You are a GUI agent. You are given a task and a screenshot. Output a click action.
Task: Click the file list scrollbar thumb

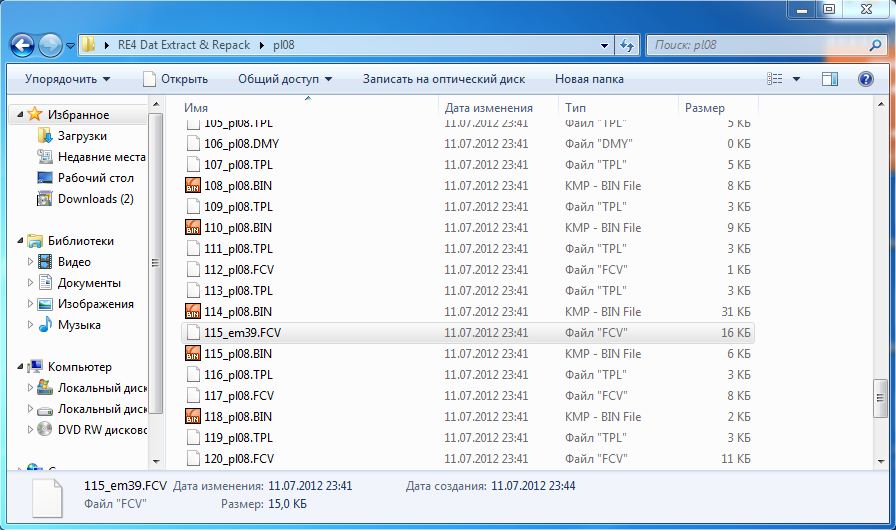click(x=880, y=398)
